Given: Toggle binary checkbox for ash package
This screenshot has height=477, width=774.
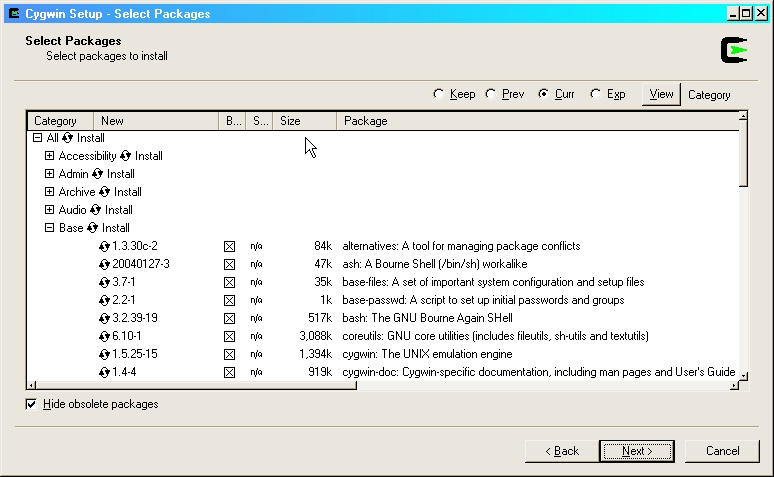Looking at the screenshot, I should point(230,264).
